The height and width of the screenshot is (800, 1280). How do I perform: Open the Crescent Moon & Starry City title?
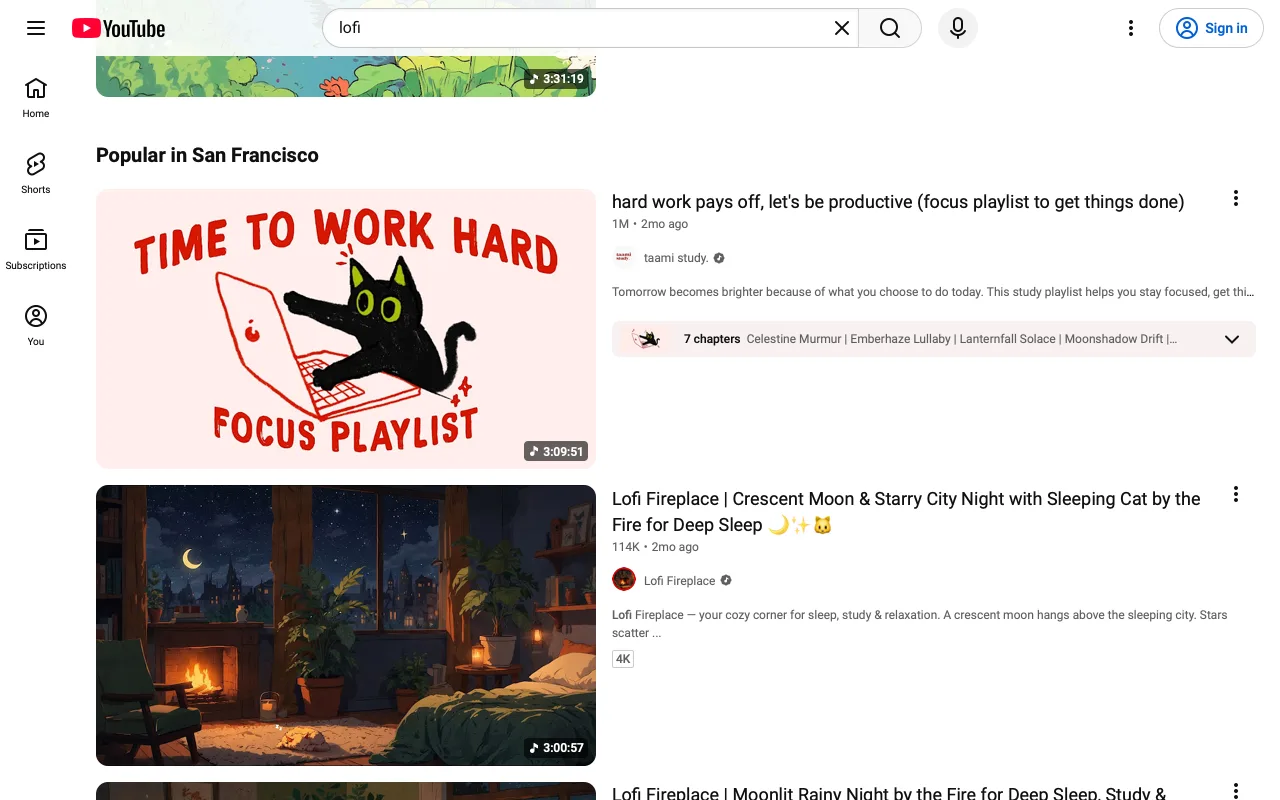[x=906, y=512]
